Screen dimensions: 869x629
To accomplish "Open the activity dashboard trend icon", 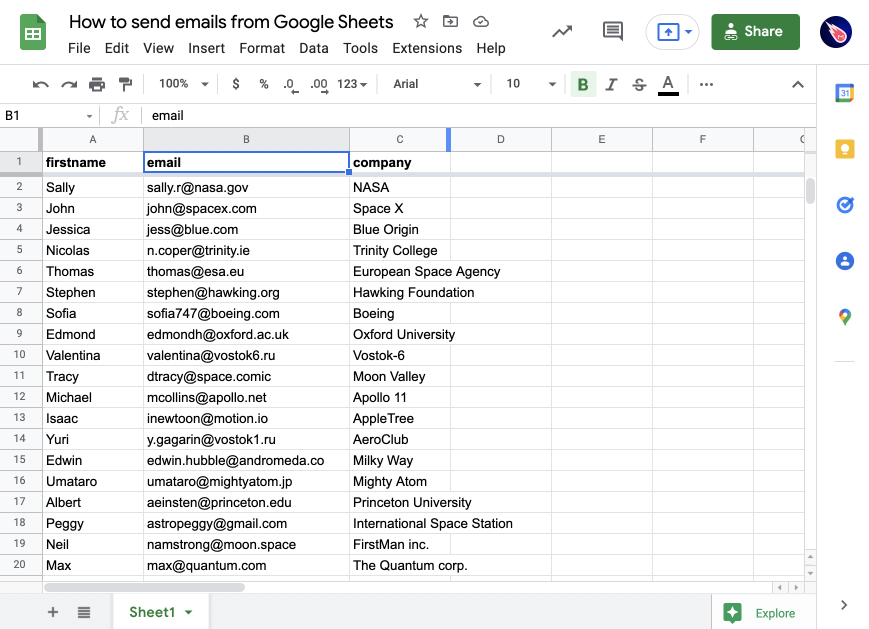I will click(x=561, y=32).
